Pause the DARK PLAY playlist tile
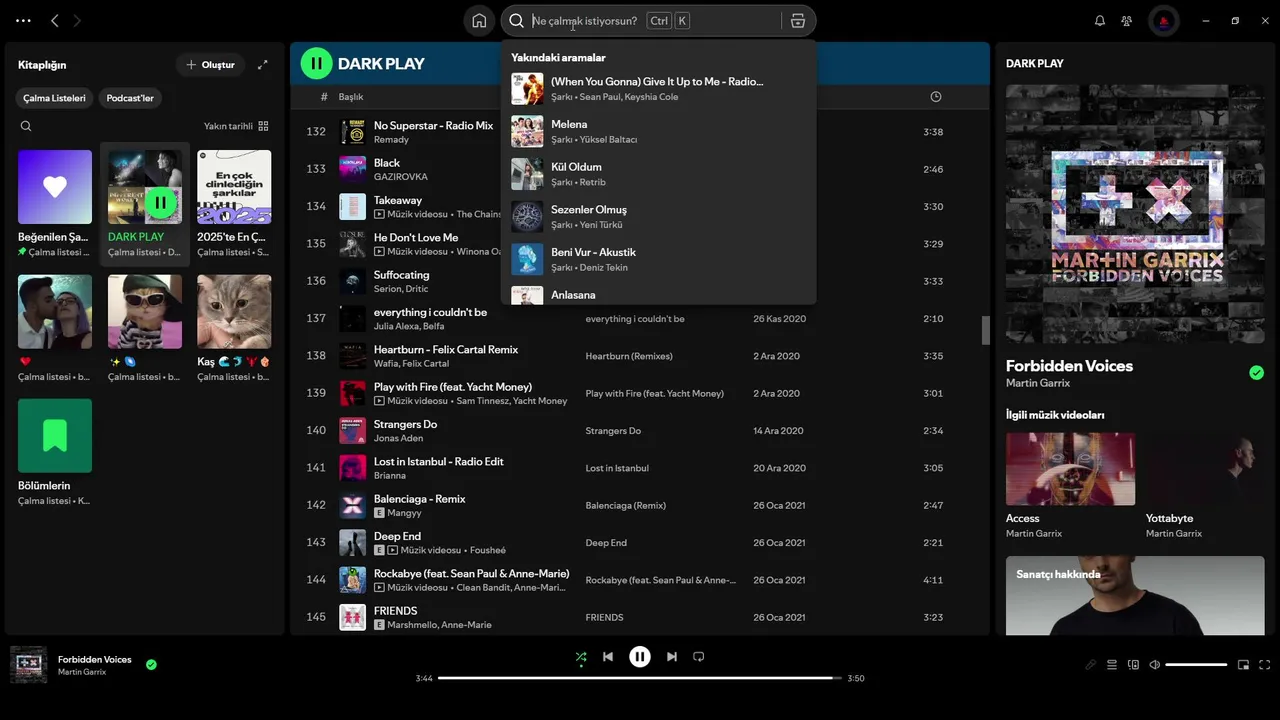This screenshot has width=1280, height=720. (x=160, y=203)
